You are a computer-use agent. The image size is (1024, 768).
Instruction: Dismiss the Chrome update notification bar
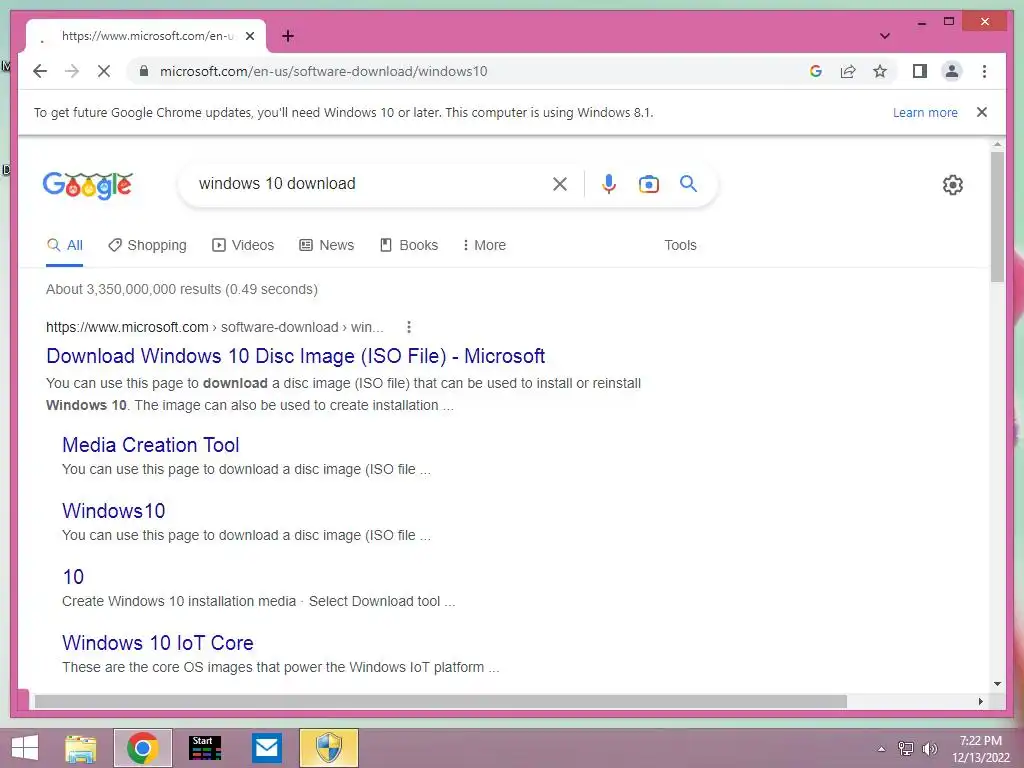[x=982, y=112]
